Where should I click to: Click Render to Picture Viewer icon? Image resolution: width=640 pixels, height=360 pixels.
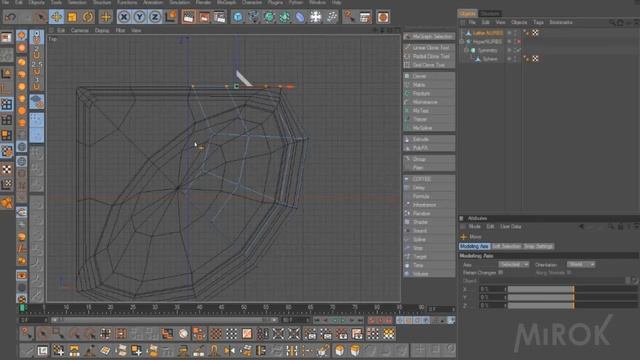tap(204, 17)
